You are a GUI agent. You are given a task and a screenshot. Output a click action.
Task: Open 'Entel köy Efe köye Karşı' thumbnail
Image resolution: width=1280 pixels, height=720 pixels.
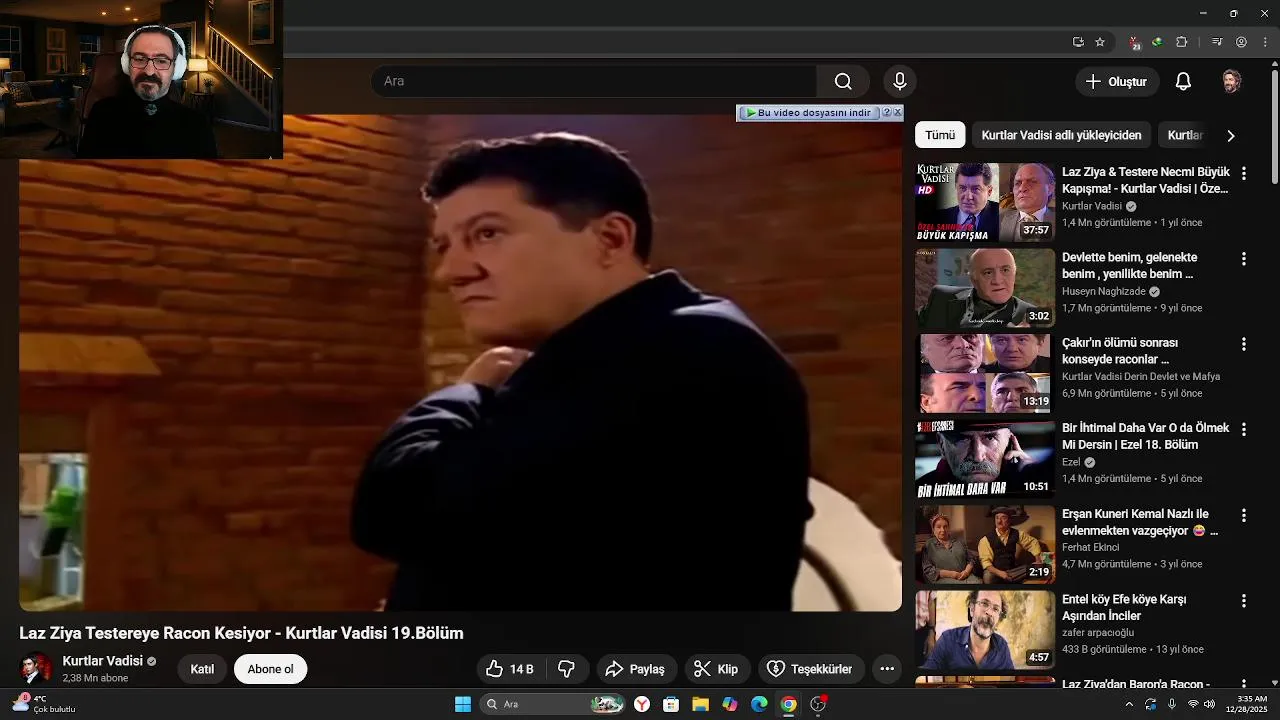985,630
